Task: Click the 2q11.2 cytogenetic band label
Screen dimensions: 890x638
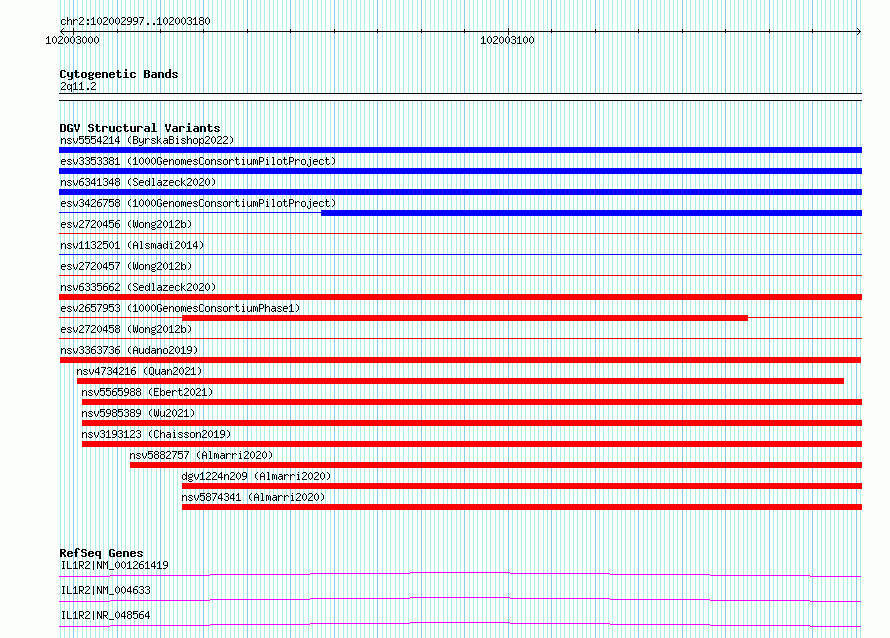Action: (78, 86)
